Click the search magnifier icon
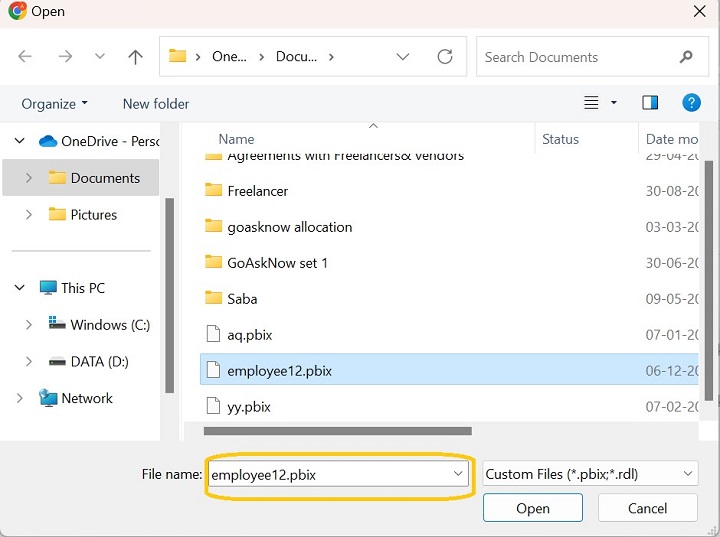Viewport: 720px width, 537px height. (686, 57)
